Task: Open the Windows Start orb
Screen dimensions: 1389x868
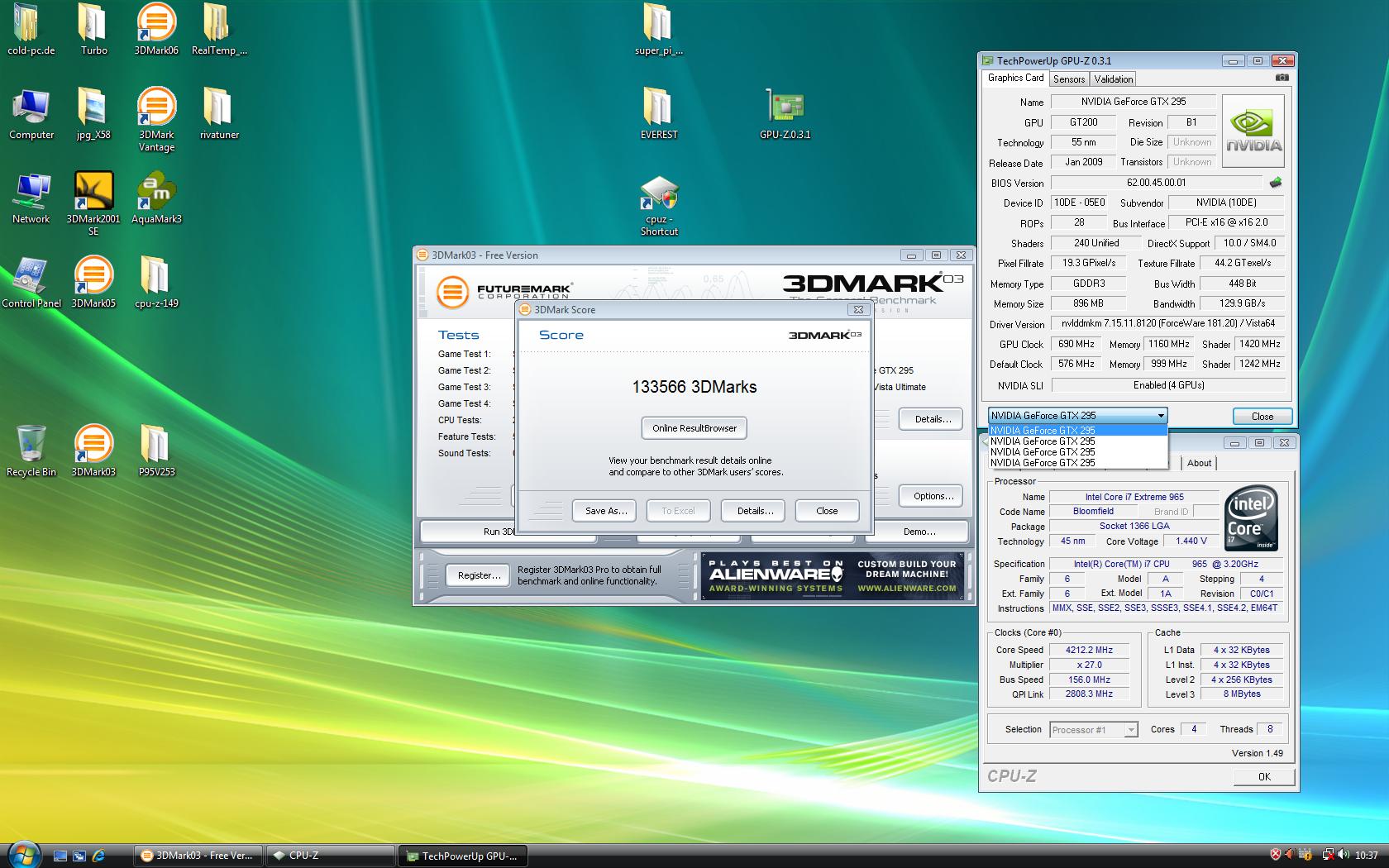Action: pyautogui.click(x=23, y=854)
